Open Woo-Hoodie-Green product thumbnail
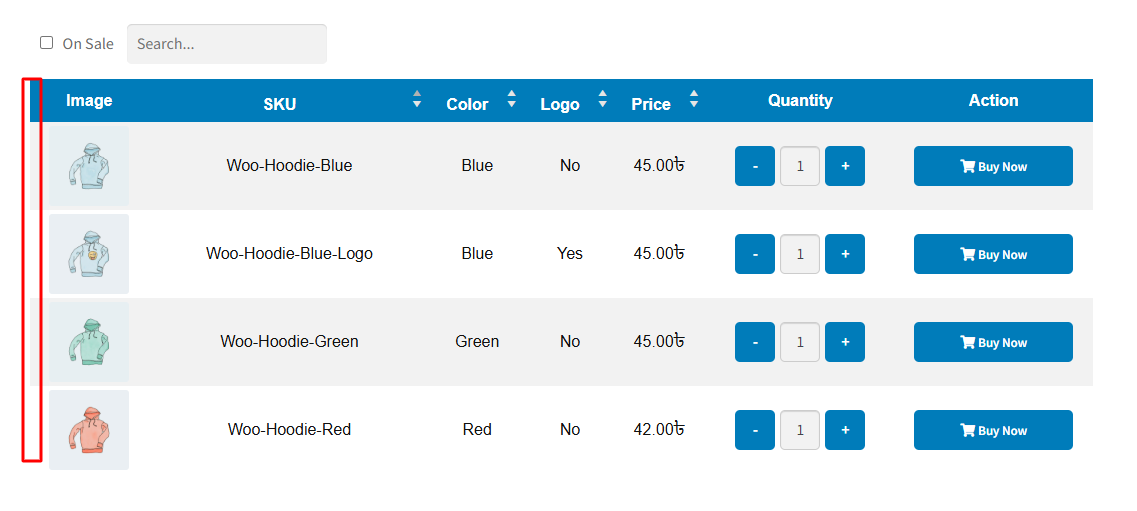 point(89,342)
